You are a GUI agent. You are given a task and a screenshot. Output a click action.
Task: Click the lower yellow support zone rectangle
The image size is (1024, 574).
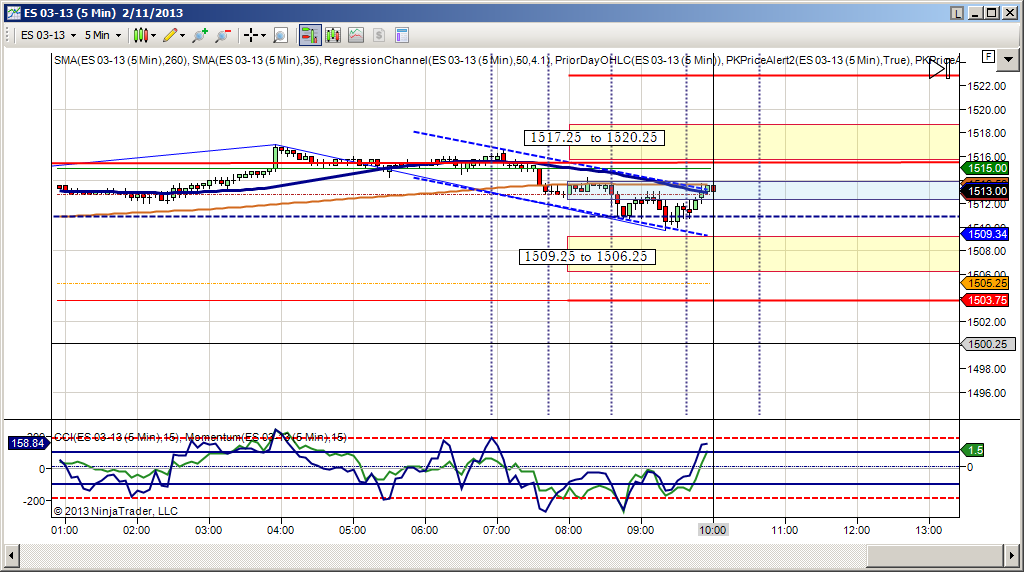click(x=764, y=254)
